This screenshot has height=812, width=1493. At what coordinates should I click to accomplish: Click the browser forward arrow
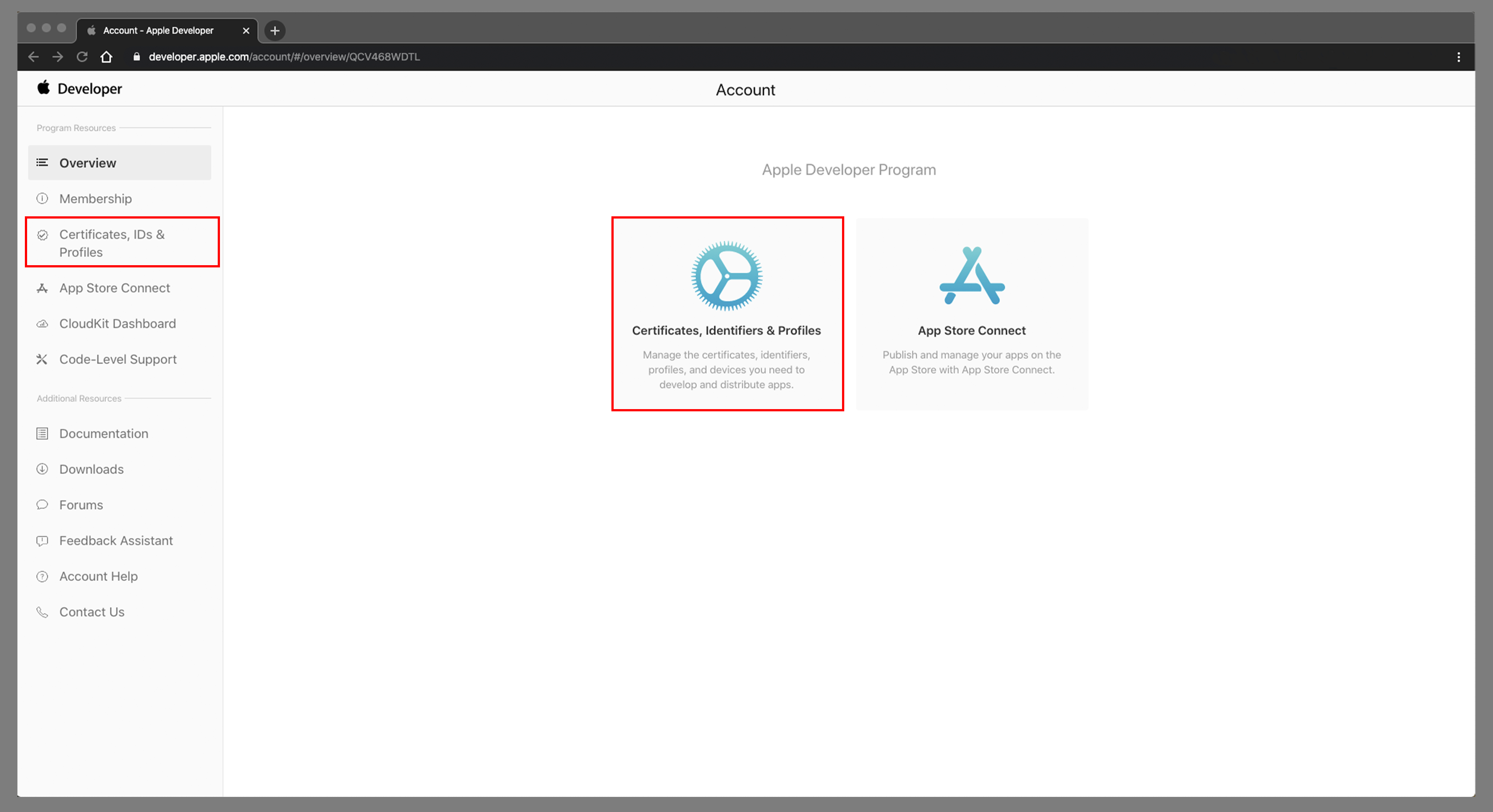pyautogui.click(x=57, y=57)
